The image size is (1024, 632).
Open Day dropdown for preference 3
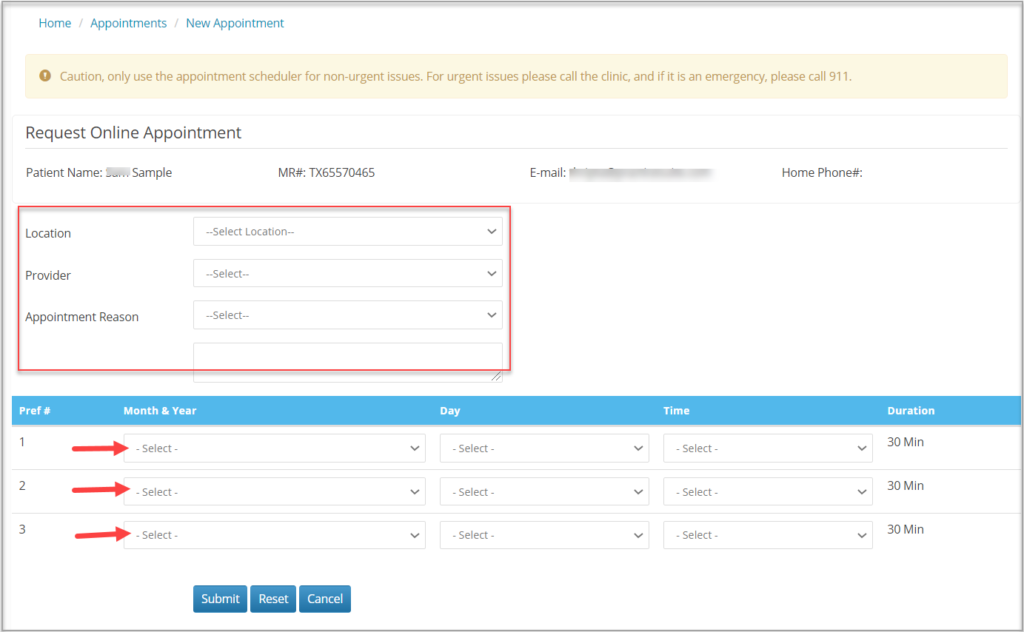tap(544, 535)
